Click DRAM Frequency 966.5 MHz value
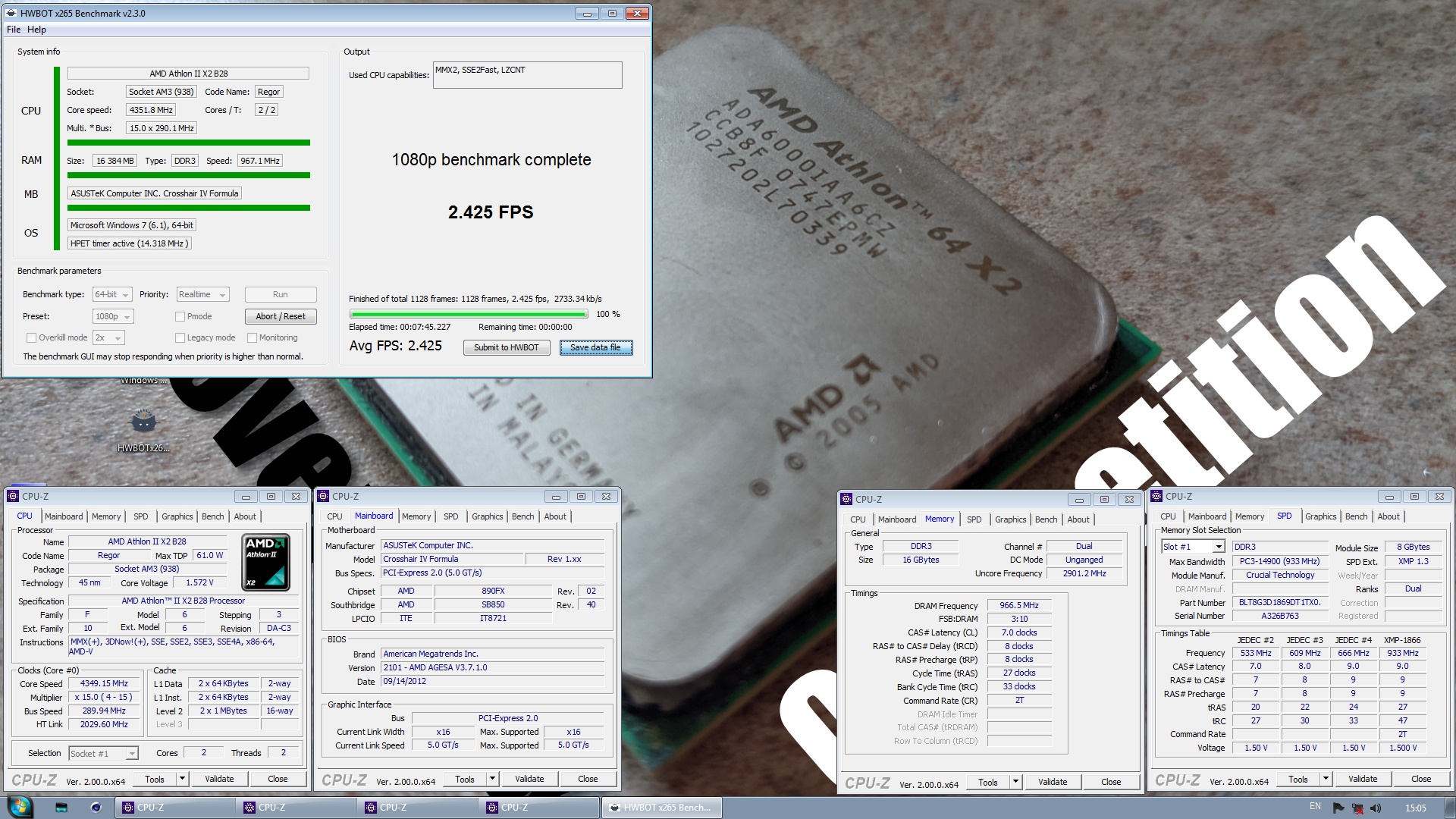 click(x=1019, y=605)
